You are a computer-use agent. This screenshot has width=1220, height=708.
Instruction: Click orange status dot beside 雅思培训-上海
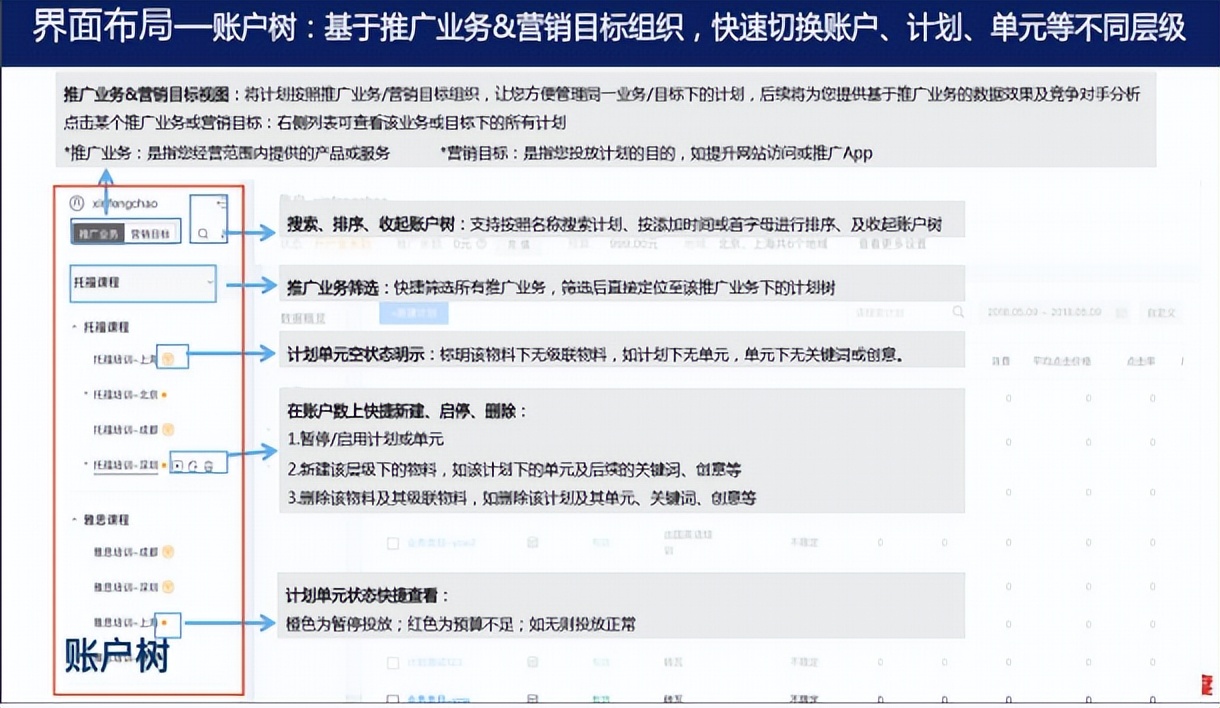[164, 622]
